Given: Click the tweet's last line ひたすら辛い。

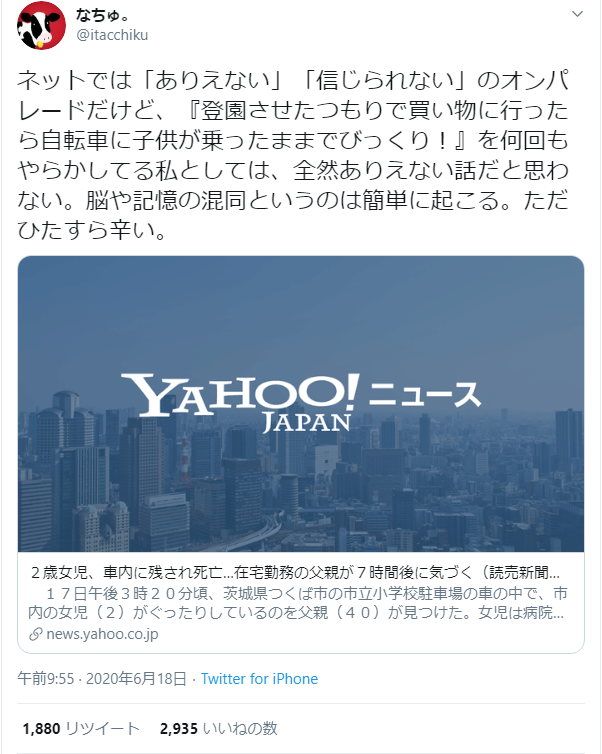Looking at the screenshot, I should pos(92,230).
